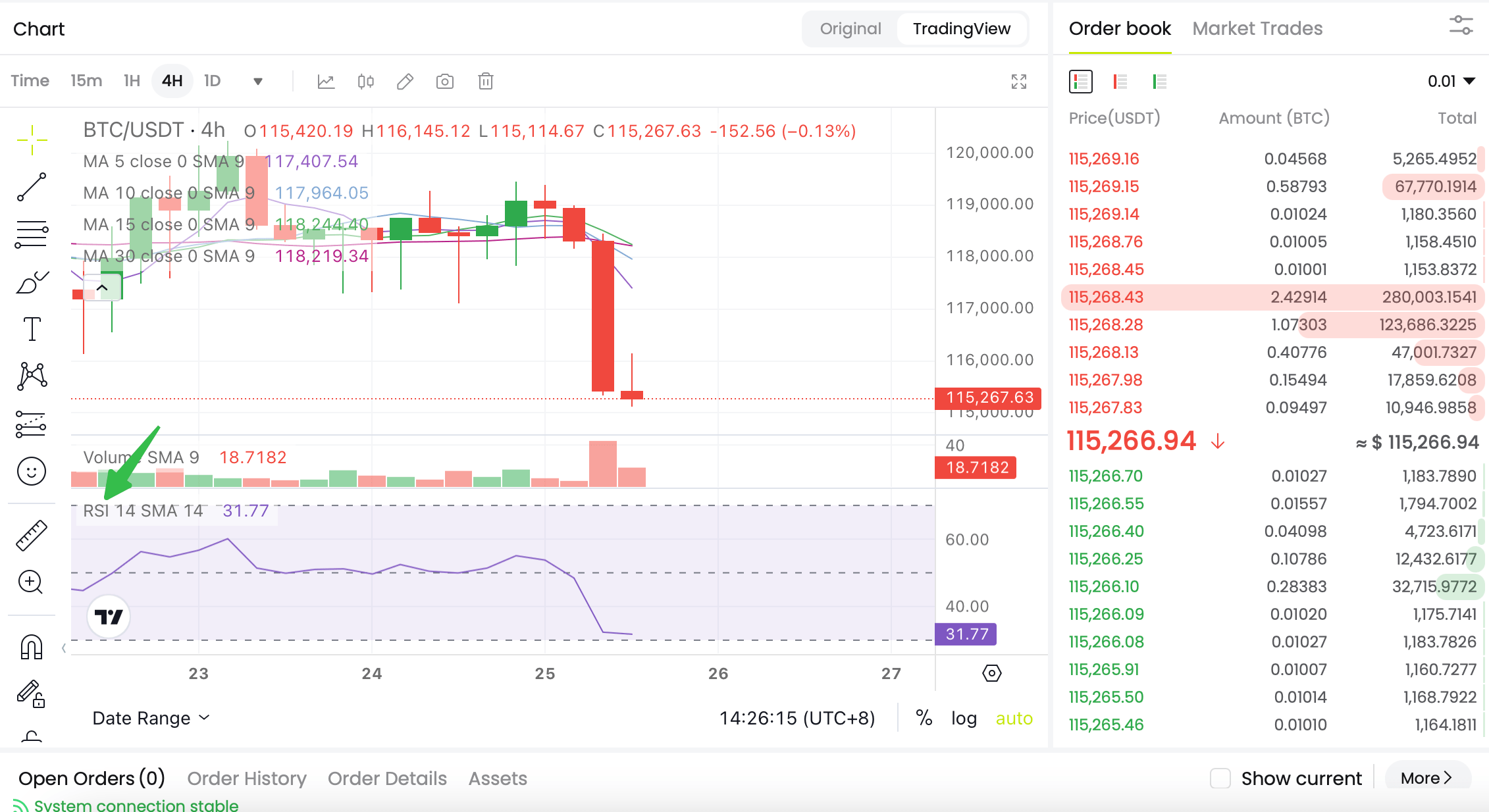The image size is (1489, 812).
Task: Switch to the Order book tab
Action: point(1120,28)
